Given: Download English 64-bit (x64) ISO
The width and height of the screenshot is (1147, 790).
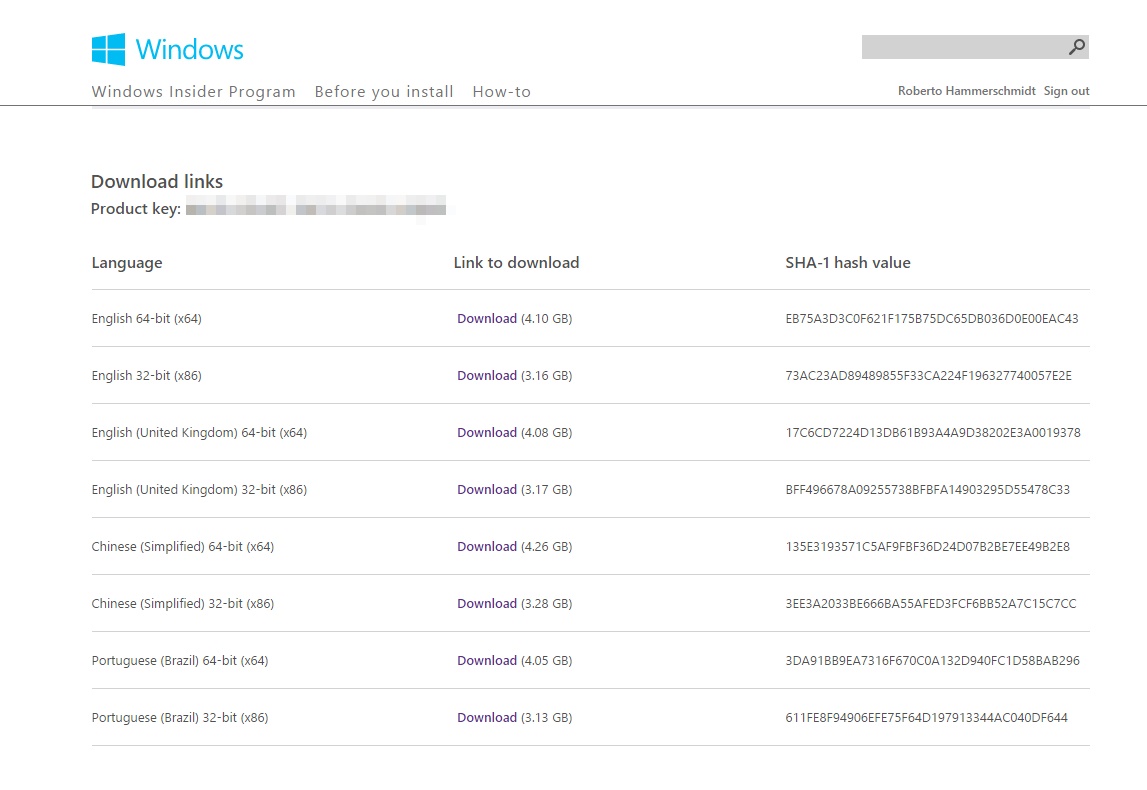Looking at the screenshot, I should 487,319.
